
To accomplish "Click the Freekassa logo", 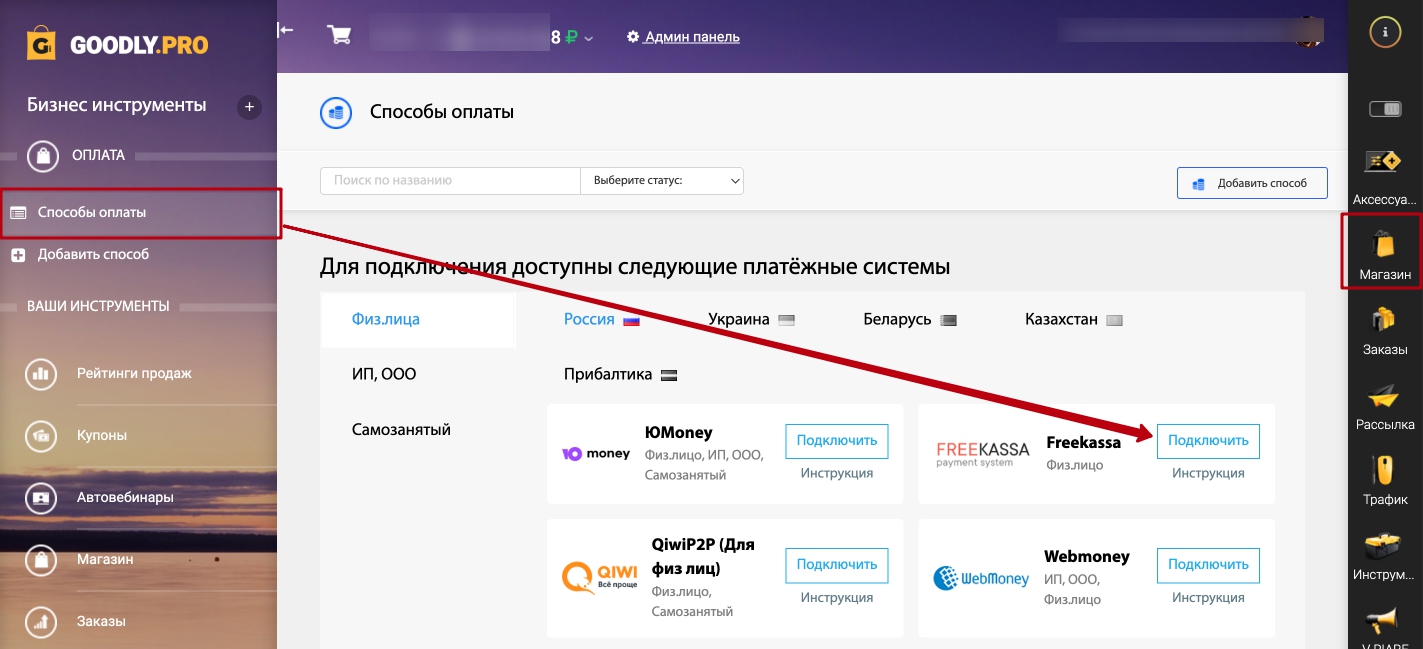I will pyautogui.click(x=982, y=454).
